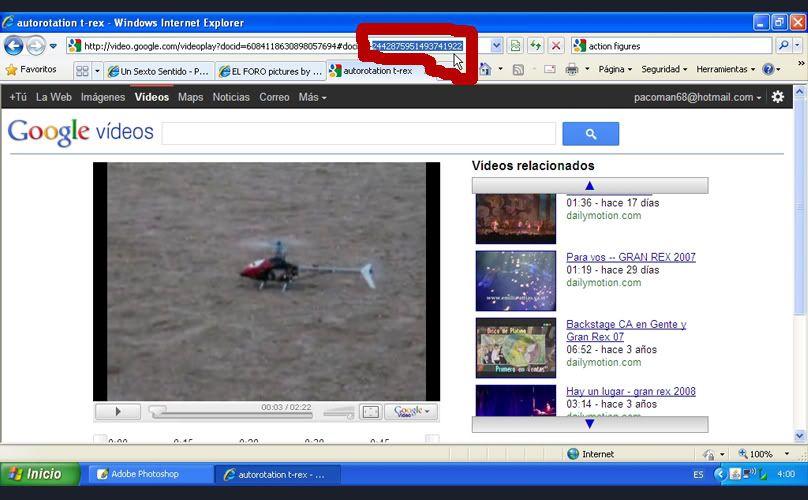808x500 pixels.
Task: Open pacoman68@hotmail.com account dropdown
Action: (697, 97)
